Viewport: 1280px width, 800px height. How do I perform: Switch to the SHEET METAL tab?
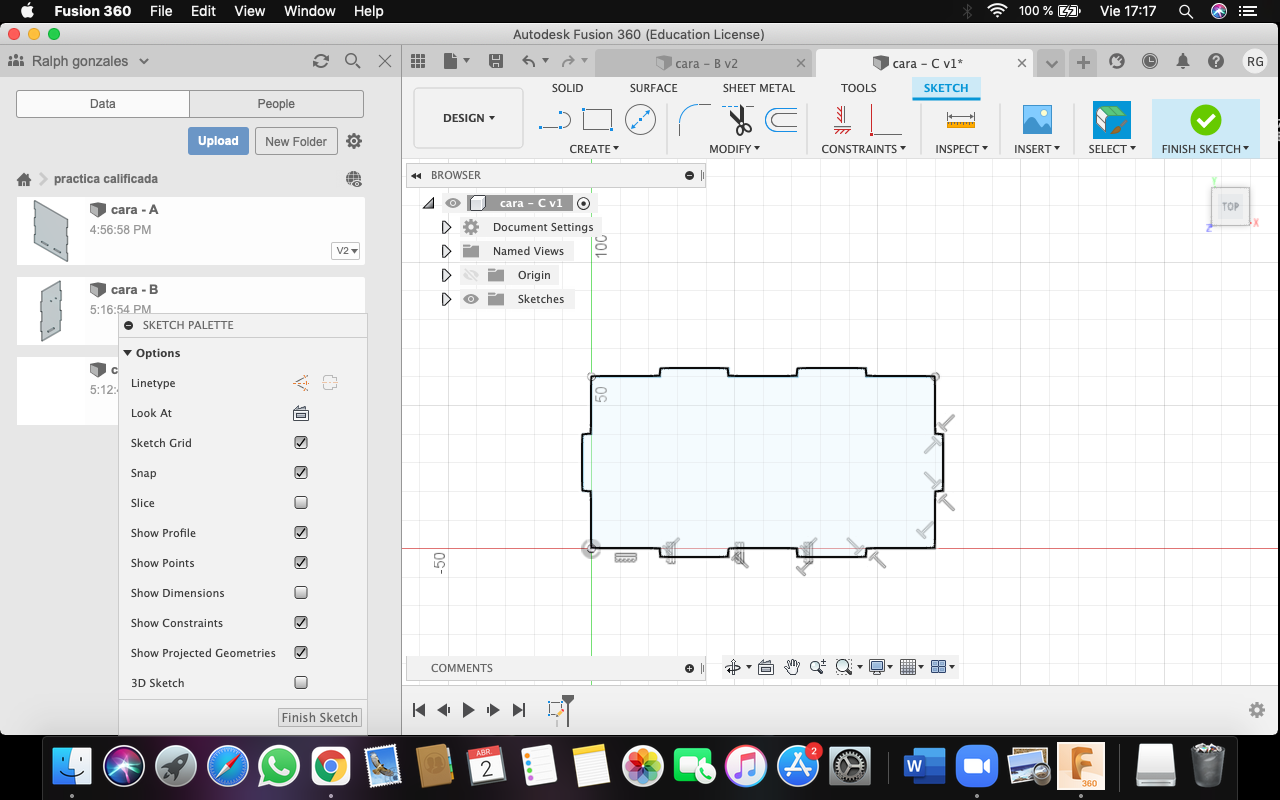pos(758,88)
